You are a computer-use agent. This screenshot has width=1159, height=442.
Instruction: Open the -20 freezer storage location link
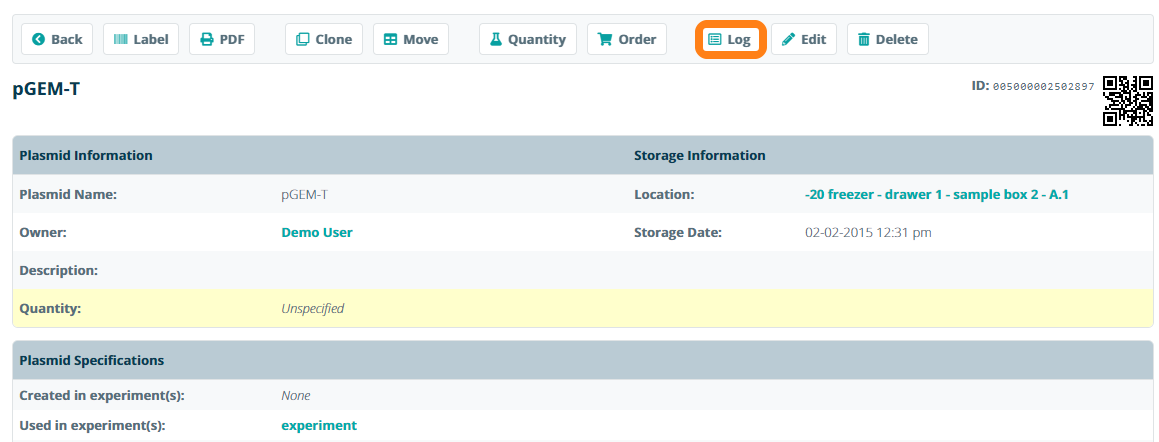(936, 194)
